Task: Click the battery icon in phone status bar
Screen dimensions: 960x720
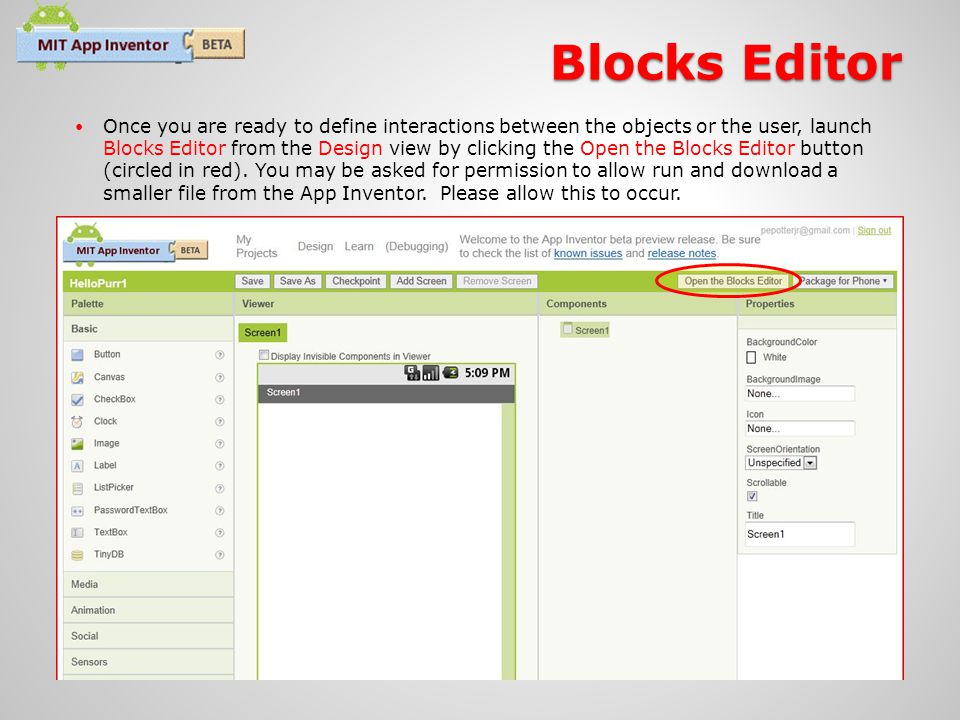Action: coord(451,372)
